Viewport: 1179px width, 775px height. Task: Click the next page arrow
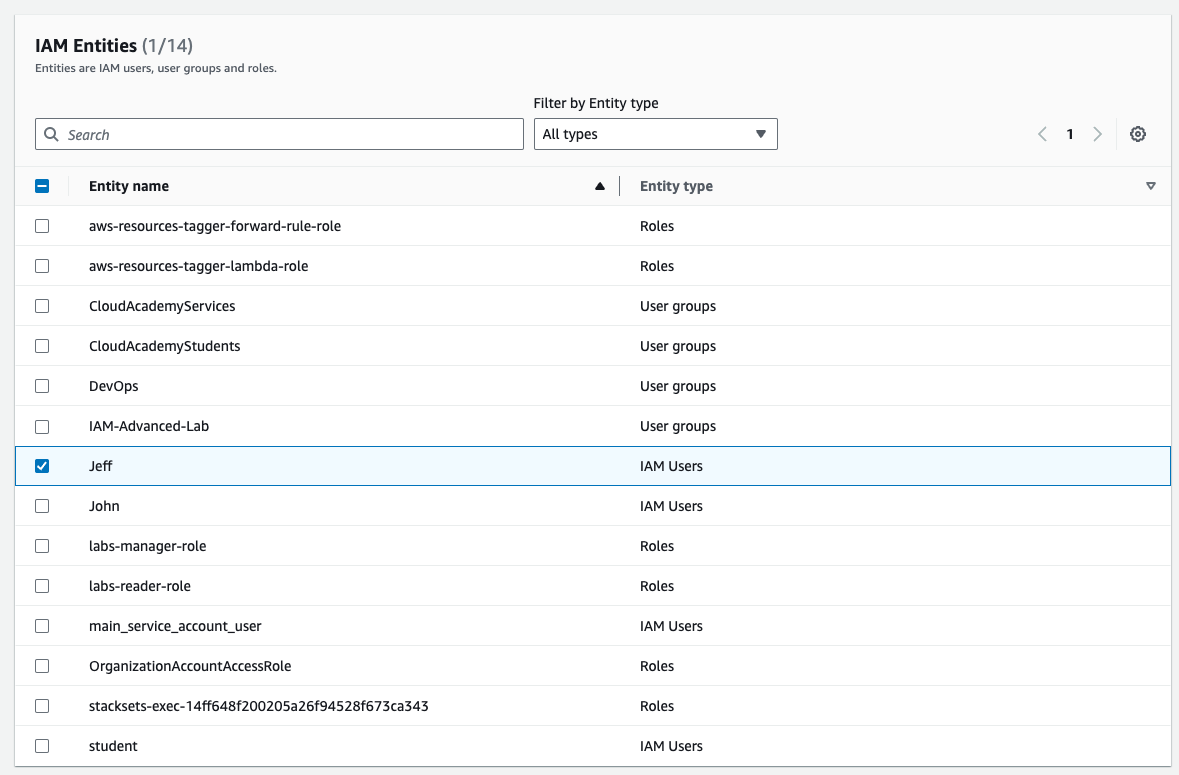tap(1097, 134)
